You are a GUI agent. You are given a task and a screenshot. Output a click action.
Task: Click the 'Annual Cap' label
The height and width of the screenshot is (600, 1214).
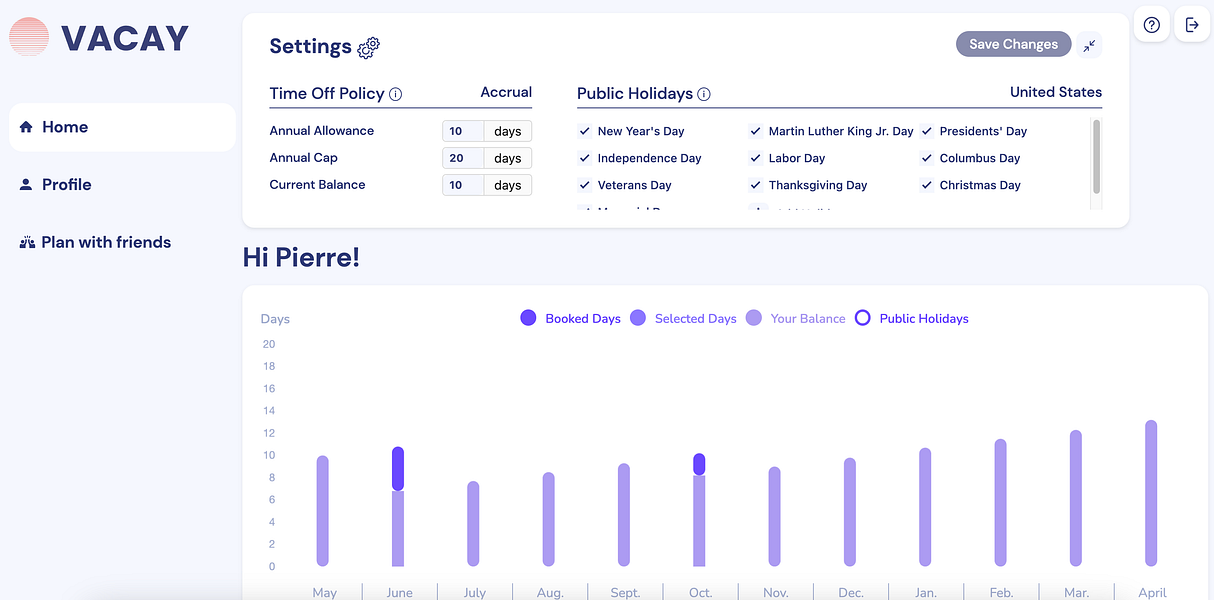[304, 158]
